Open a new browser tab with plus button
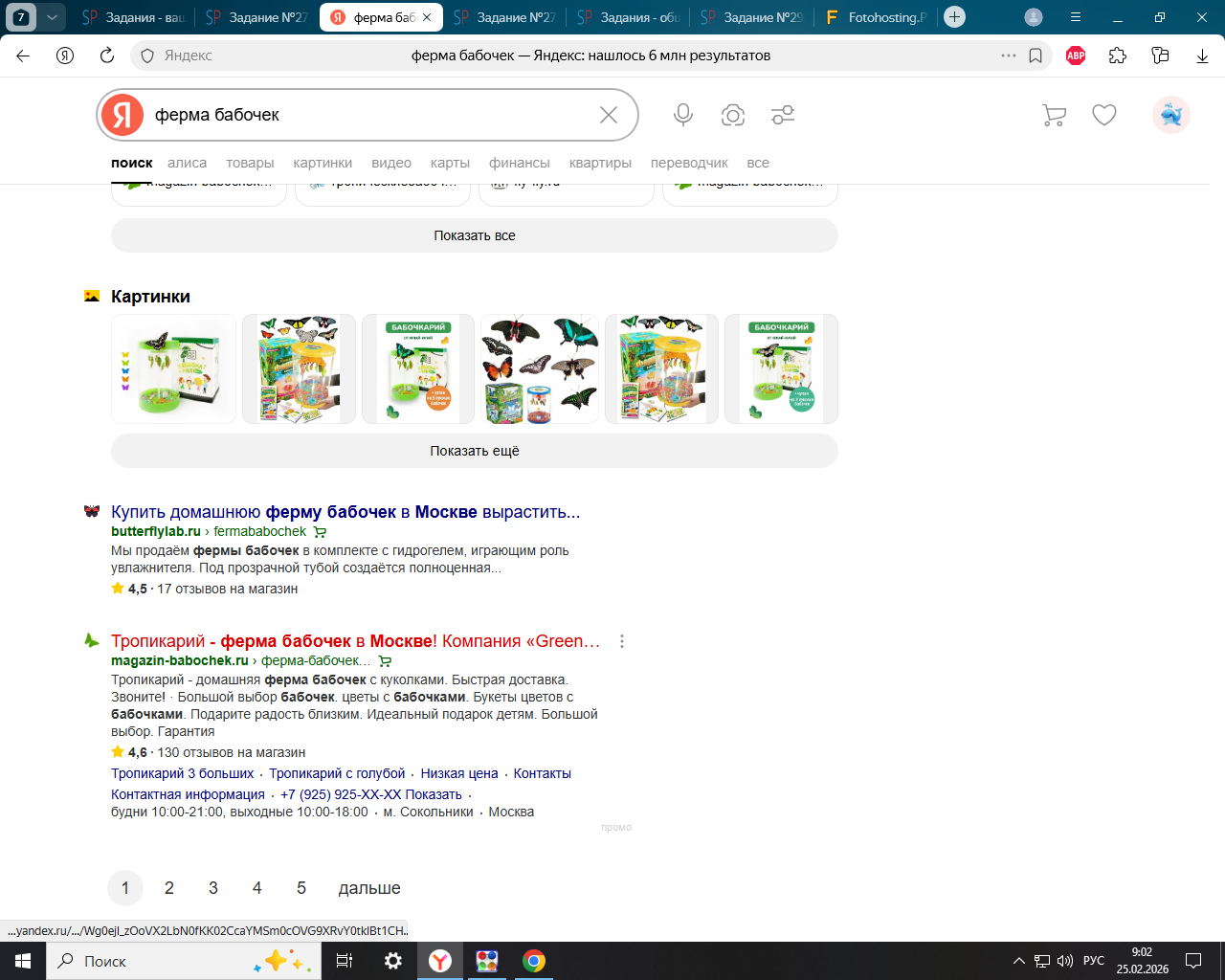 tap(954, 17)
